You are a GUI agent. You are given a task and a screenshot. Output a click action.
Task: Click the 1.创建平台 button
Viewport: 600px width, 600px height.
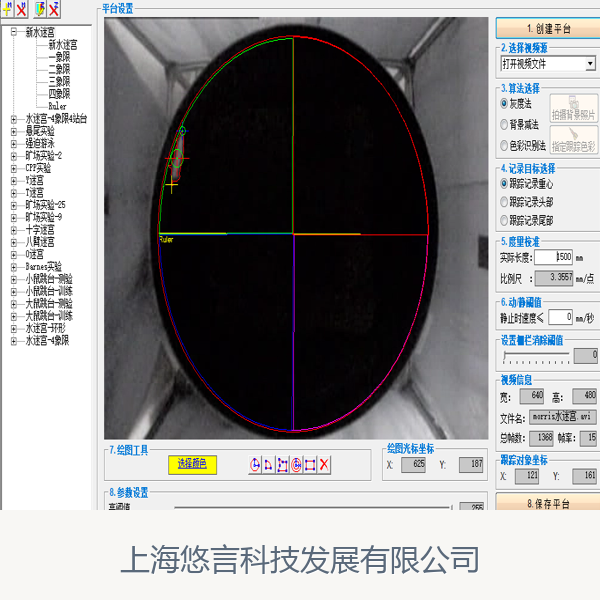point(548,28)
